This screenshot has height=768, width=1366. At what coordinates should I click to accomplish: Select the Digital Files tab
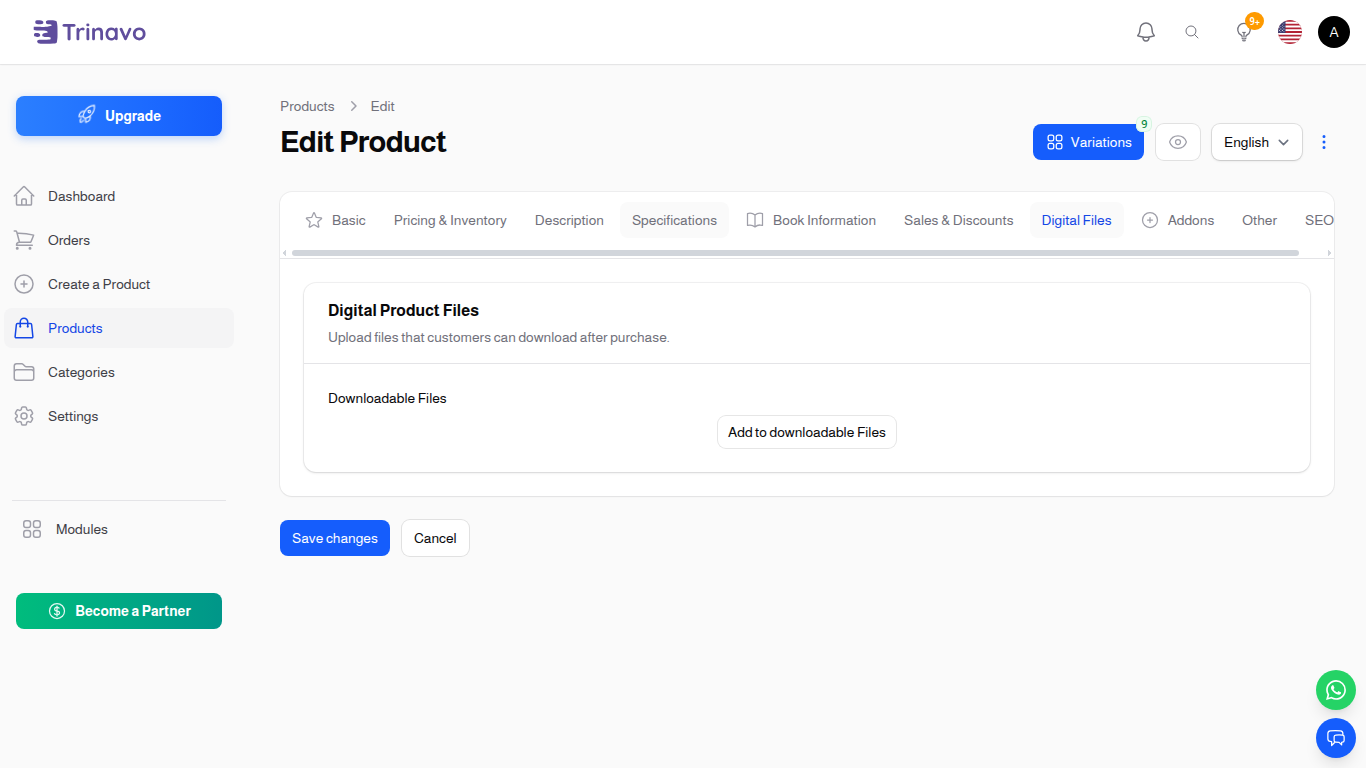(1076, 220)
